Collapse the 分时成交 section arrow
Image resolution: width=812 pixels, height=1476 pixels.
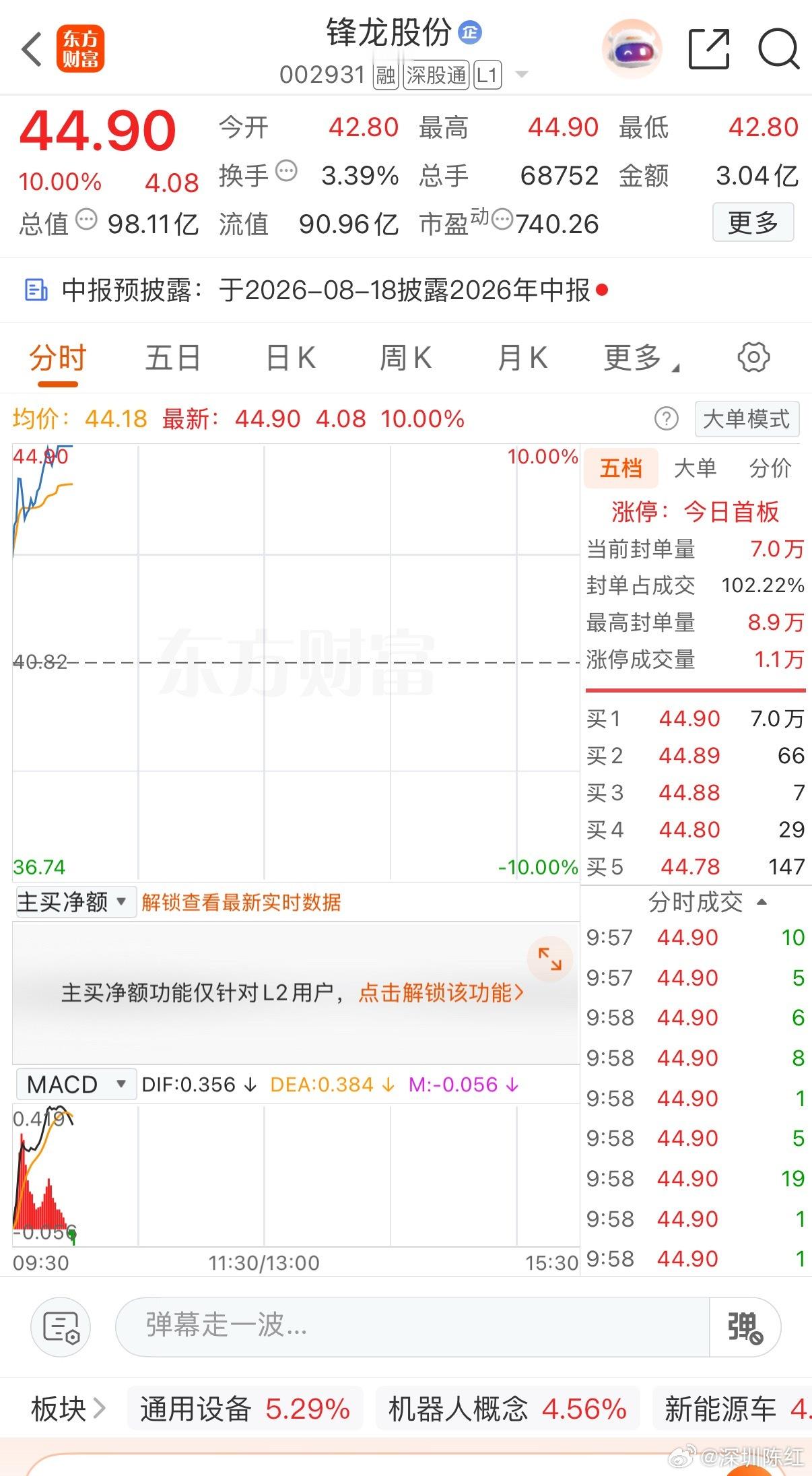[x=762, y=902]
